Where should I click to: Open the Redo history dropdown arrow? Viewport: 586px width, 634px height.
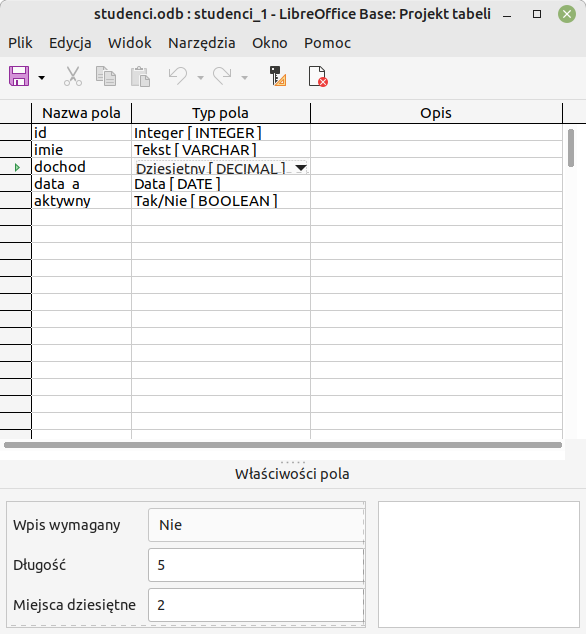point(244,77)
